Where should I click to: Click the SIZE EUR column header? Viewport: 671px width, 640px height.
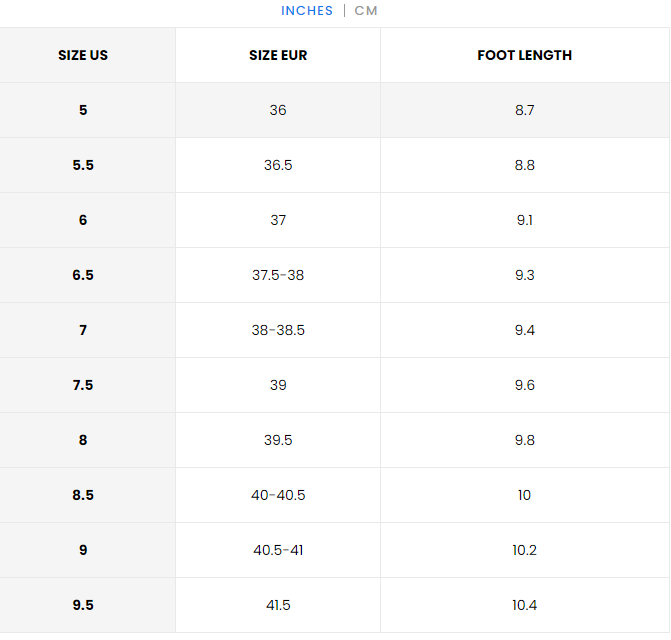tap(278, 55)
